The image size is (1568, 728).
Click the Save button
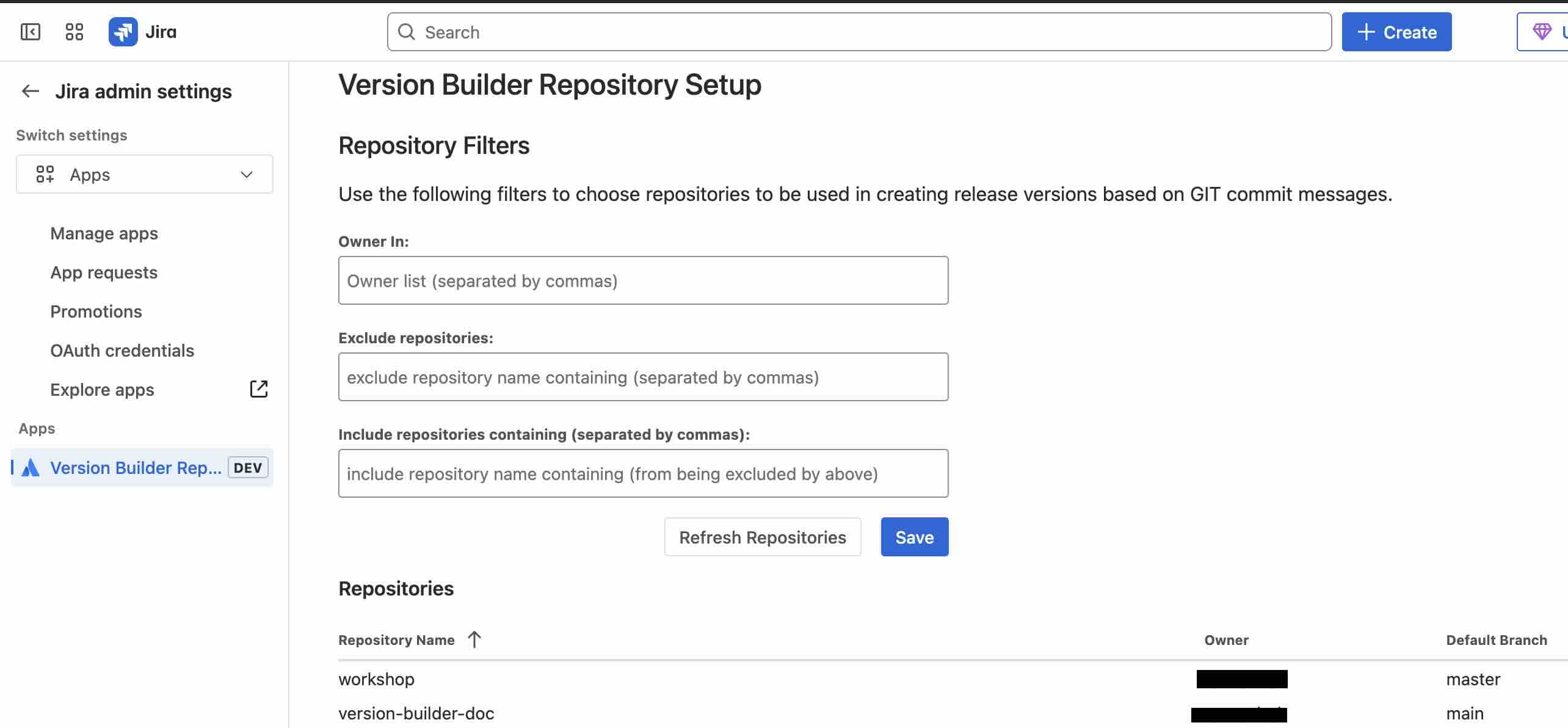(x=915, y=537)
